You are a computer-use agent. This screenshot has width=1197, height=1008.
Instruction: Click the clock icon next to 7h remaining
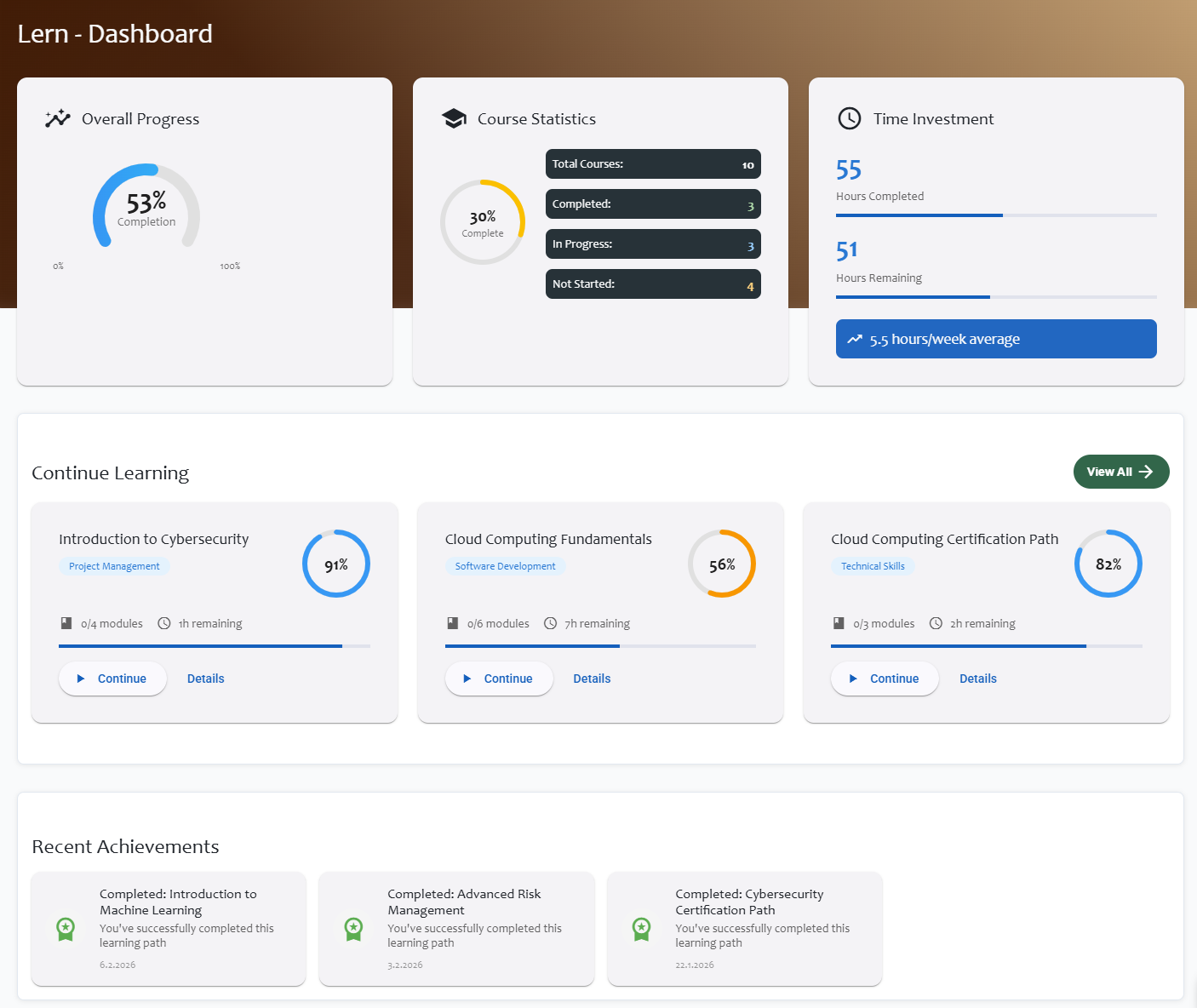[551, 623]
